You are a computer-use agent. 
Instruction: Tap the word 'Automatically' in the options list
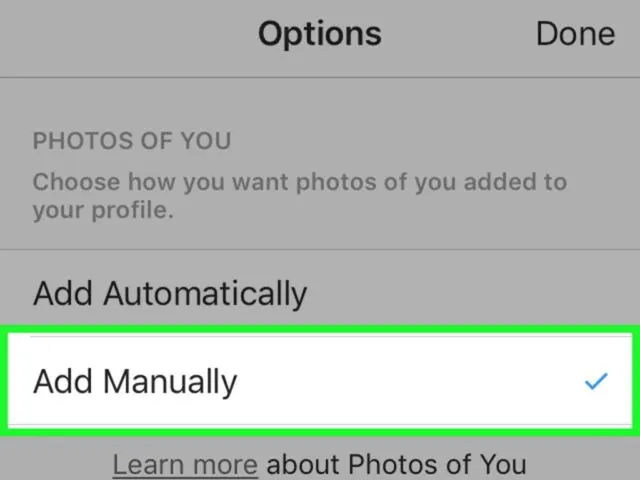(205, 294)
